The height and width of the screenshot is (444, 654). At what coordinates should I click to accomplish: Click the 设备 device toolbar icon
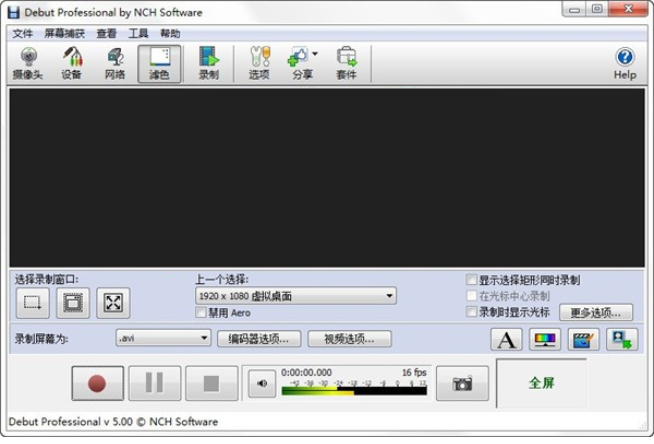click(72, 62)
